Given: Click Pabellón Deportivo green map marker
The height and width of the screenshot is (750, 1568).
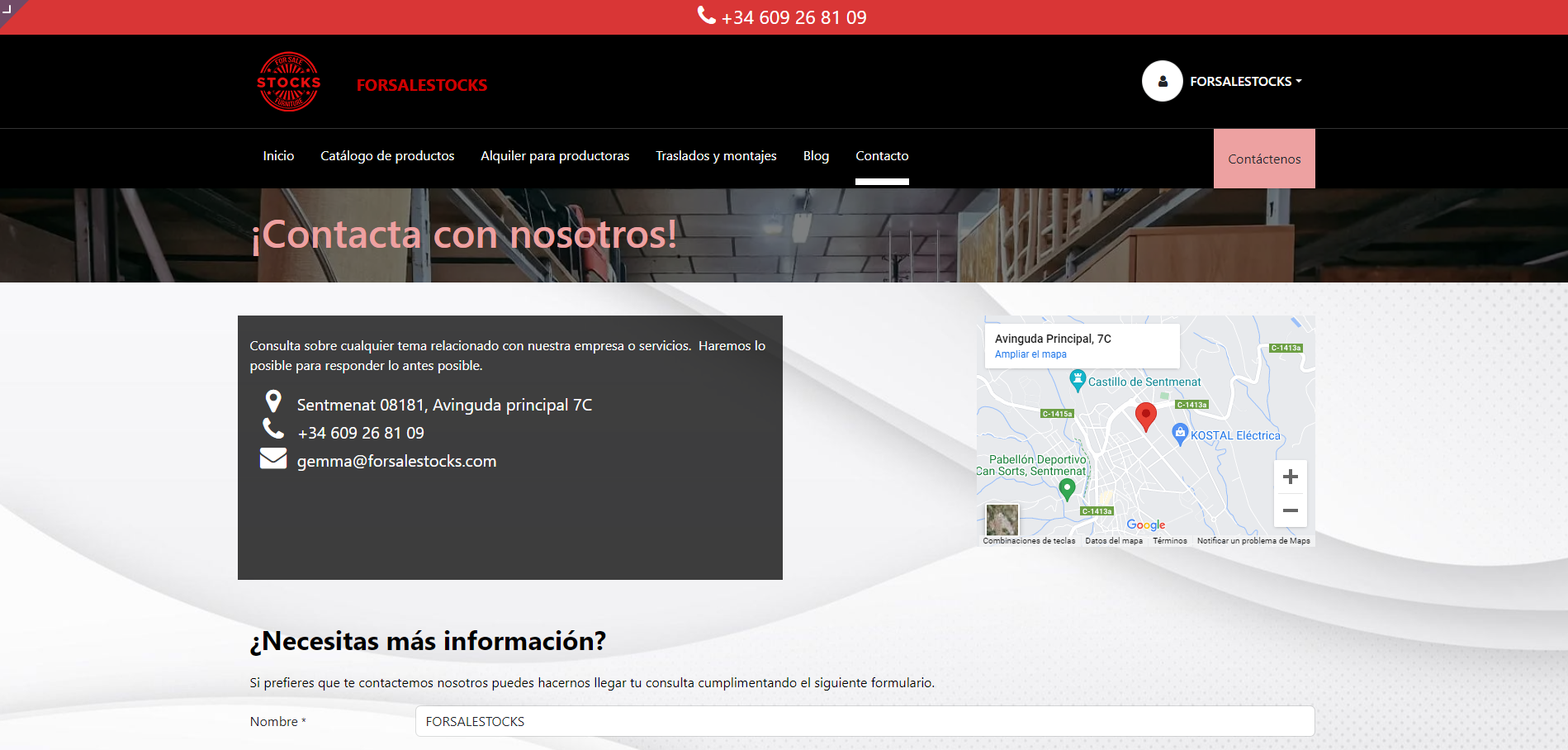Looking at the screenshot, I should pos(1067,489).
